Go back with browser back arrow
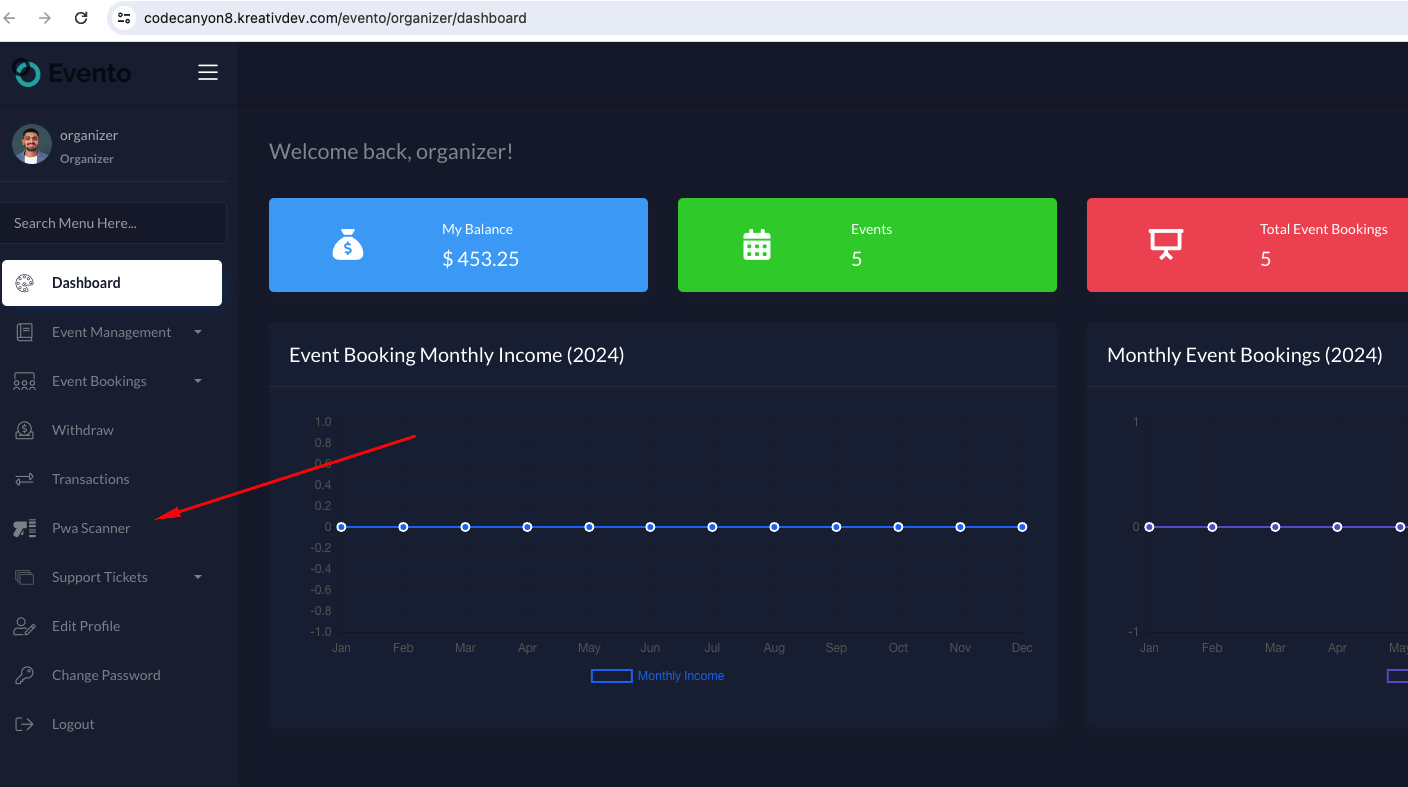The image size is (1408, 787). 10,18
